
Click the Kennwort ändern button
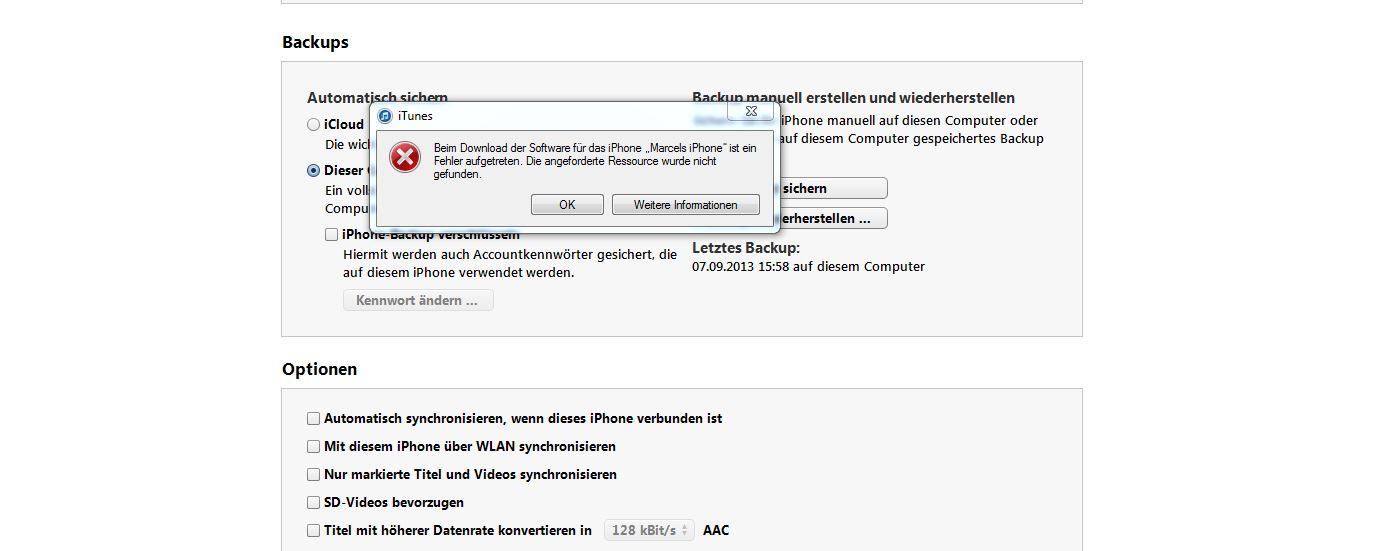pos(418,300)
